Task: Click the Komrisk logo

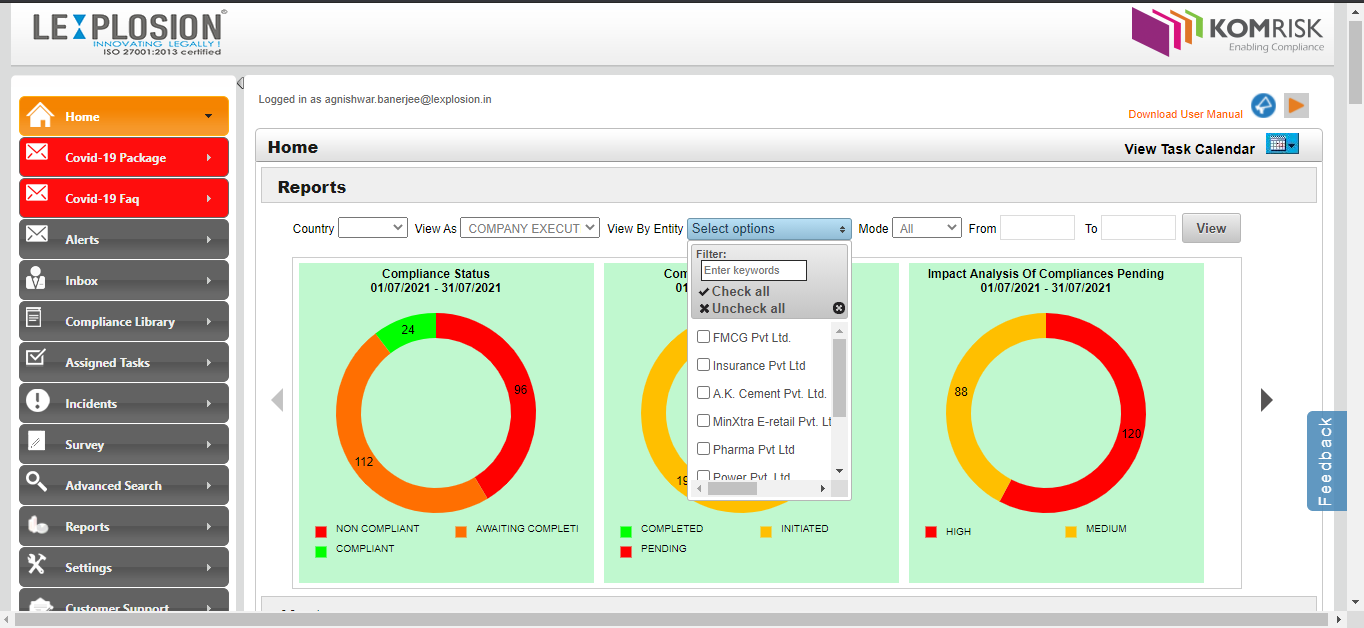Action: 1227,31
